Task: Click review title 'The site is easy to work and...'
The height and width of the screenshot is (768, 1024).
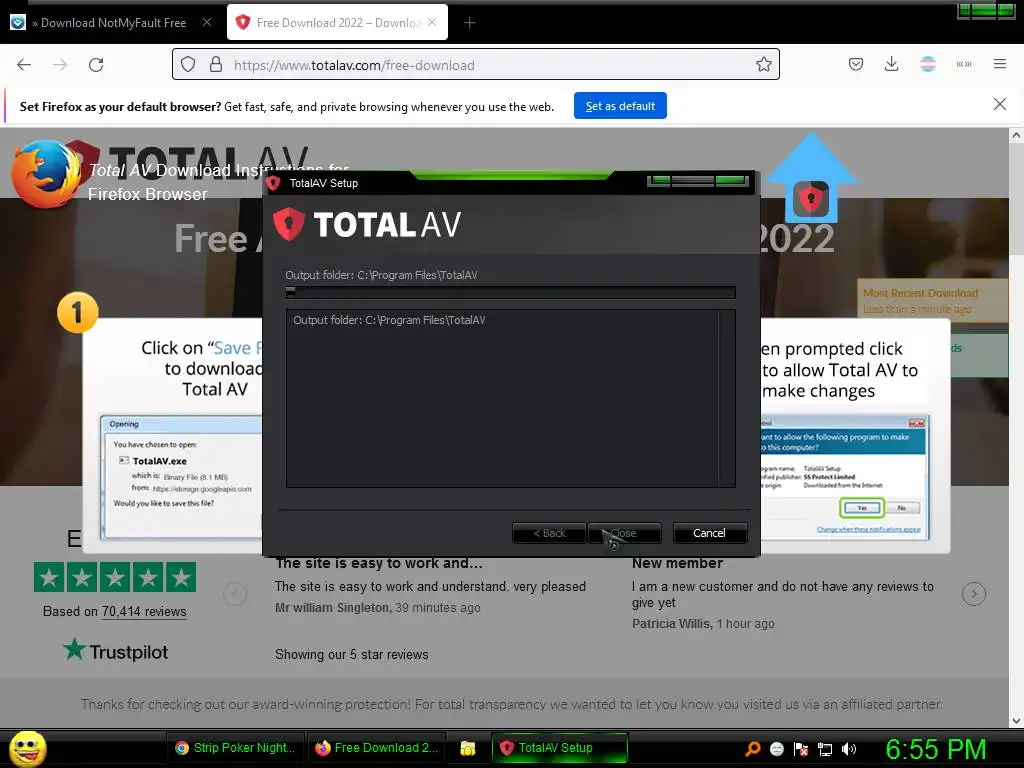Action: (x=379, y=563)
